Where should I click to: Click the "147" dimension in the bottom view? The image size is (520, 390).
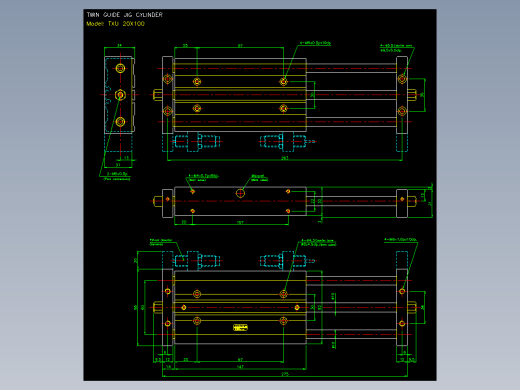click(240, 367)
